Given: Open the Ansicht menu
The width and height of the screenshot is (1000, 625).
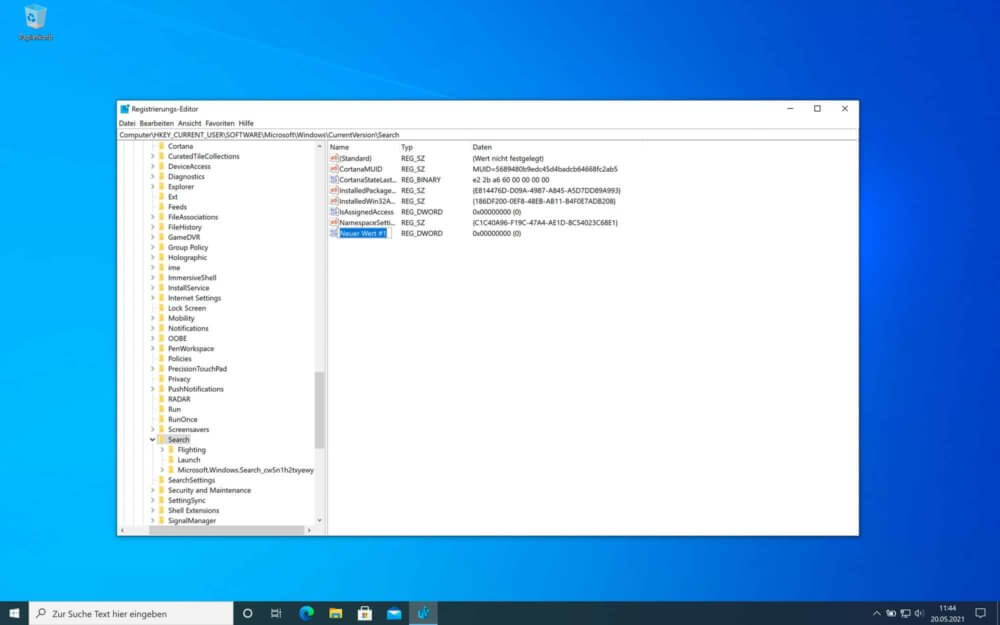Looking at the screenshot, I should point(189,123).
